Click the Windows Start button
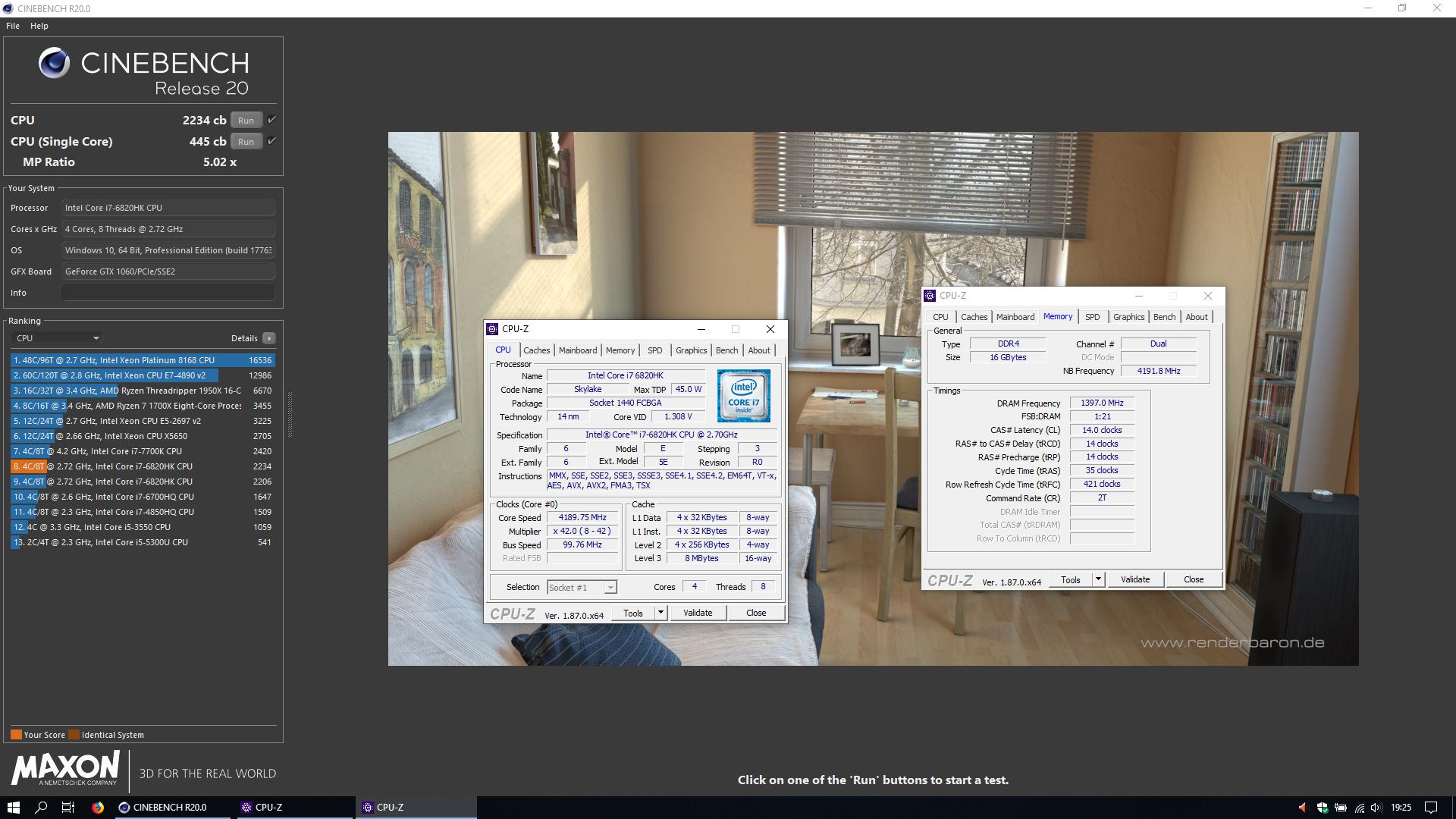This screenshot has height=819, width=1456. coord(13,808)
